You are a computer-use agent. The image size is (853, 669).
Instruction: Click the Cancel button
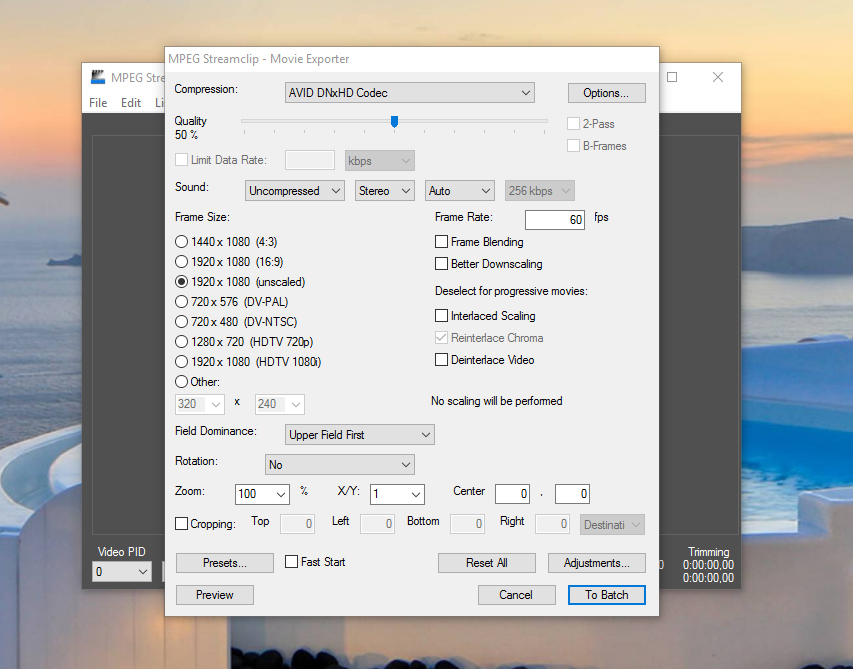pos(516,595)
